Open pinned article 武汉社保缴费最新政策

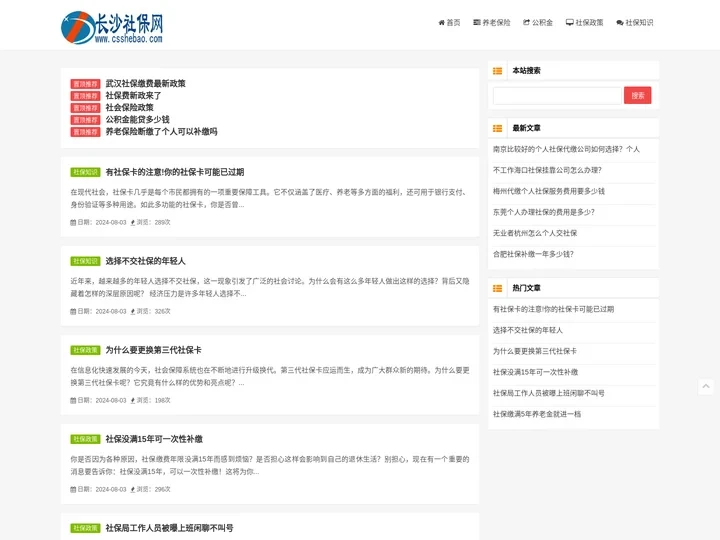point(146,84)
